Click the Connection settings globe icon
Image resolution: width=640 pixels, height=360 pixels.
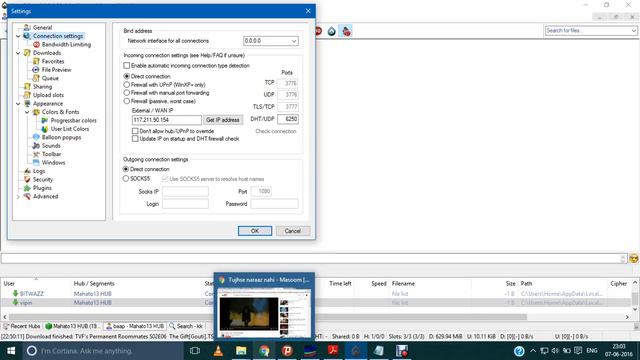click(x=27, y=36)
